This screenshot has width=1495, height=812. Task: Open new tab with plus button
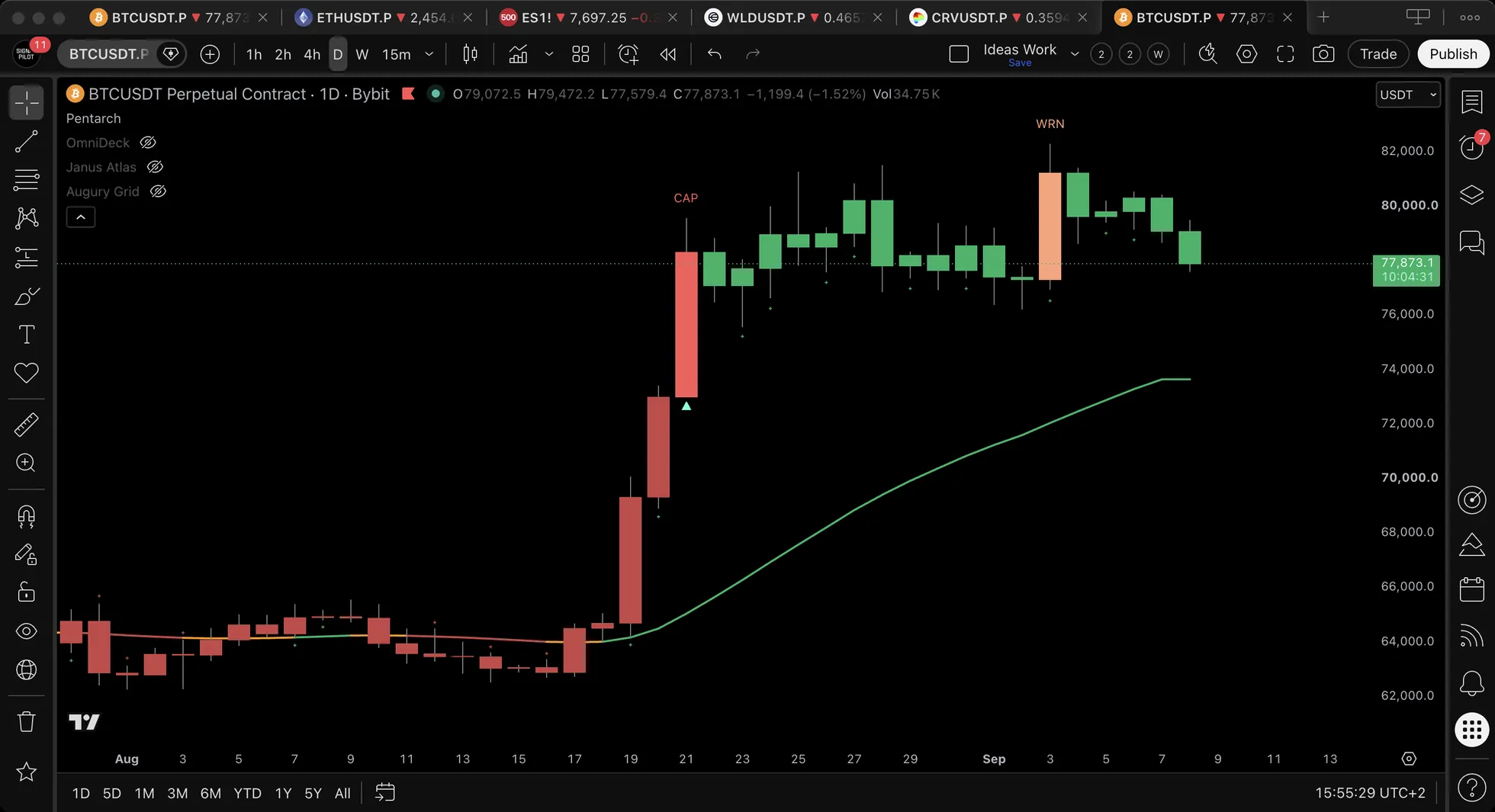click(1323, 17)
